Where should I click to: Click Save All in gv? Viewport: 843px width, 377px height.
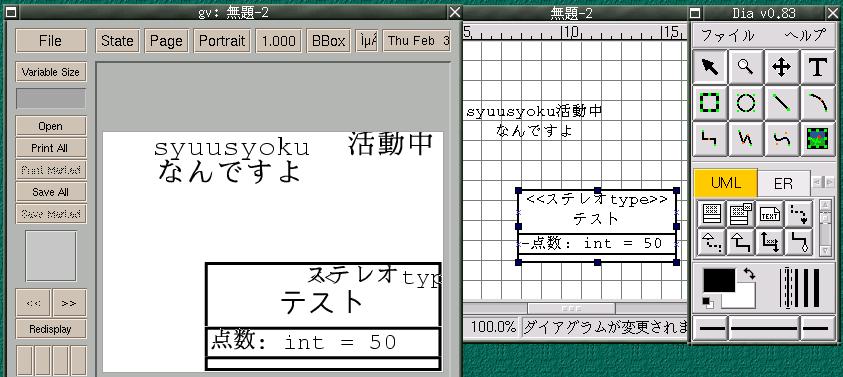(51, 192)
